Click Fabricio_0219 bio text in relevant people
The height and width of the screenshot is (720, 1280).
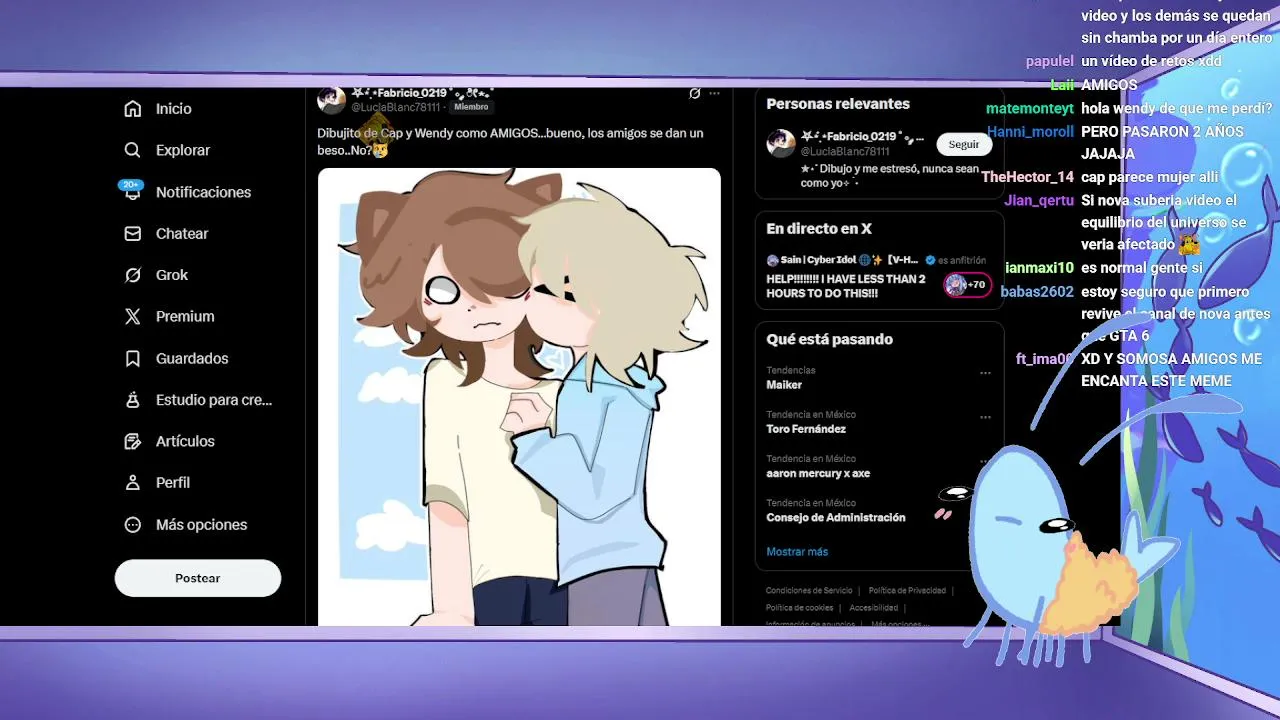[889, 176]
